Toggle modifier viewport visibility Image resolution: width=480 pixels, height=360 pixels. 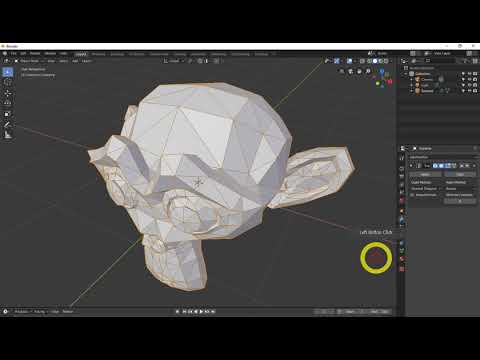[441, 166]
